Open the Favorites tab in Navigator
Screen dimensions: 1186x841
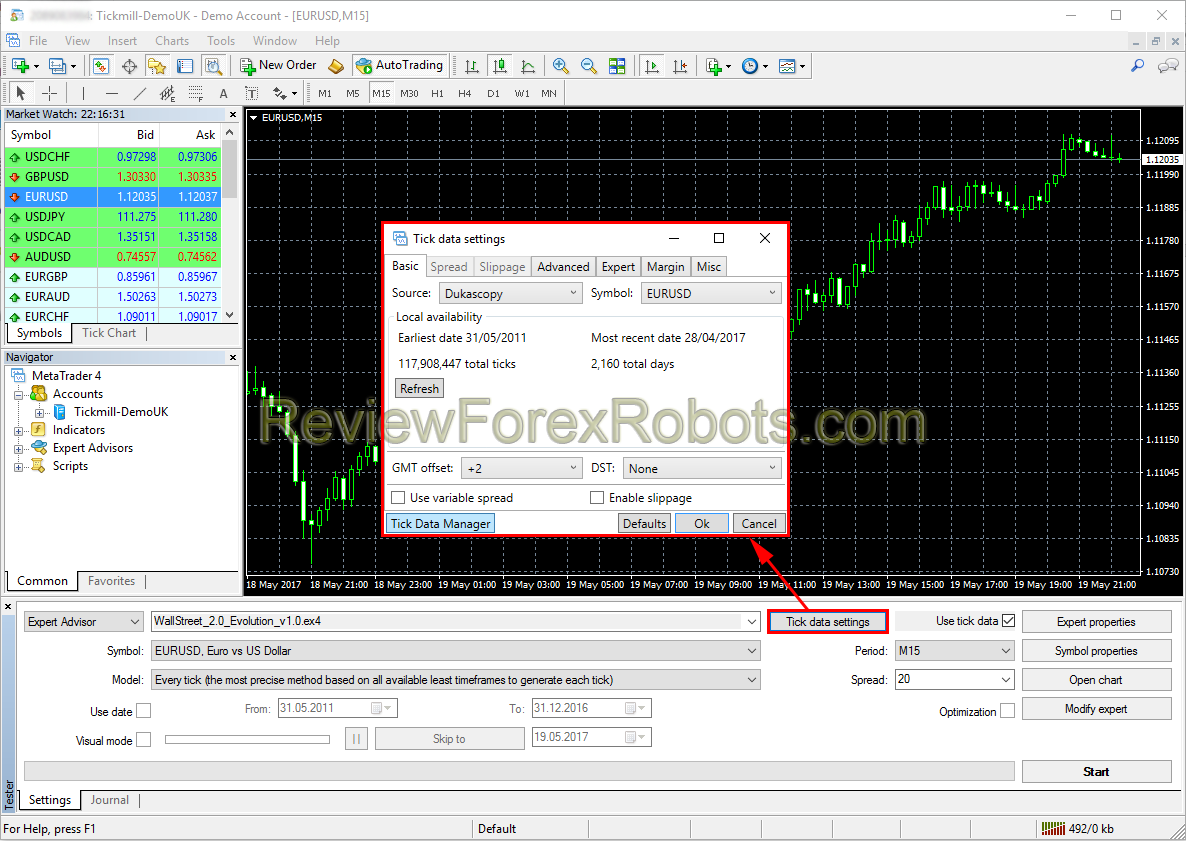[x=111, y=581]
